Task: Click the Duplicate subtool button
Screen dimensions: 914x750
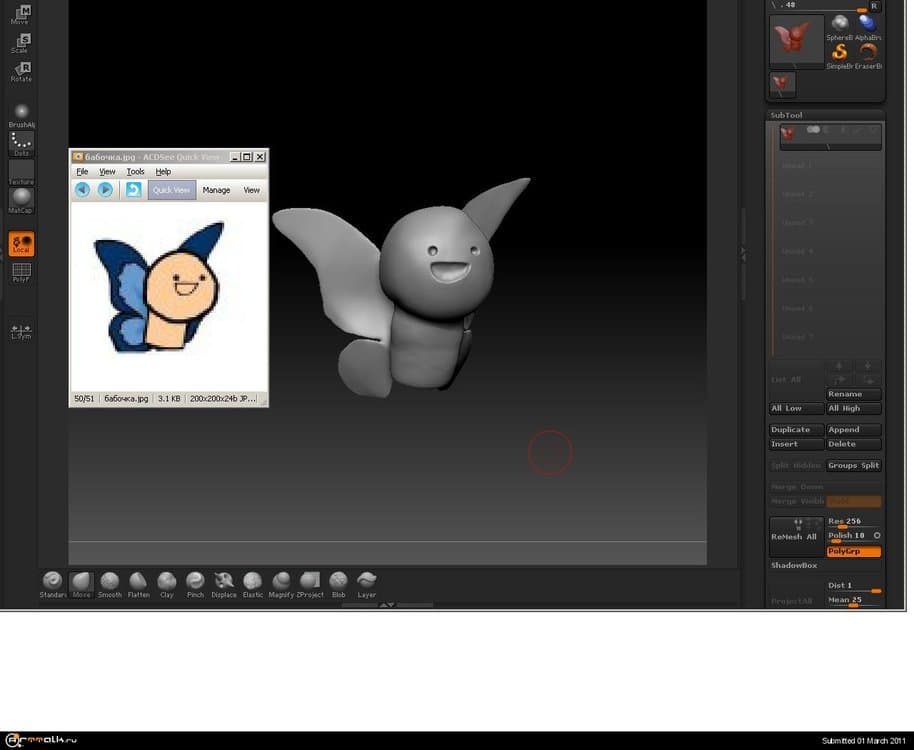Action: point(796,430)
